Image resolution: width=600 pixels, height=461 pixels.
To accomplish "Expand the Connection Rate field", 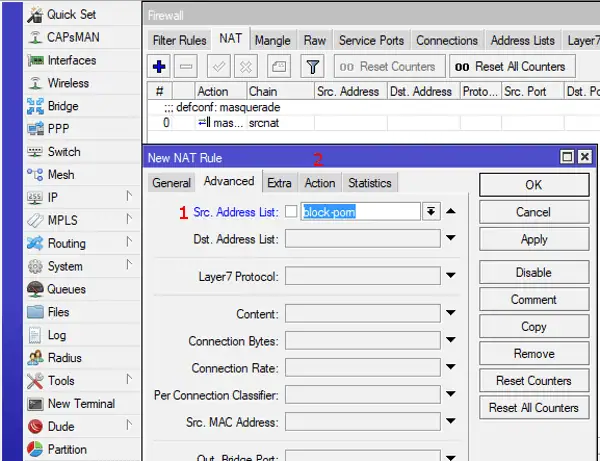I will (x=451, y=367).
